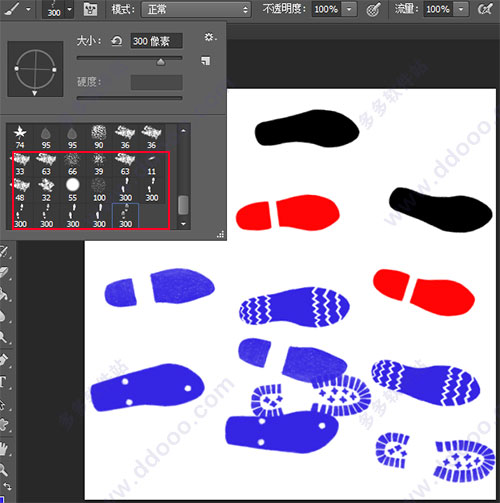
Task: Click the size field showing 300 像素
Action: [x=156, y=41]
